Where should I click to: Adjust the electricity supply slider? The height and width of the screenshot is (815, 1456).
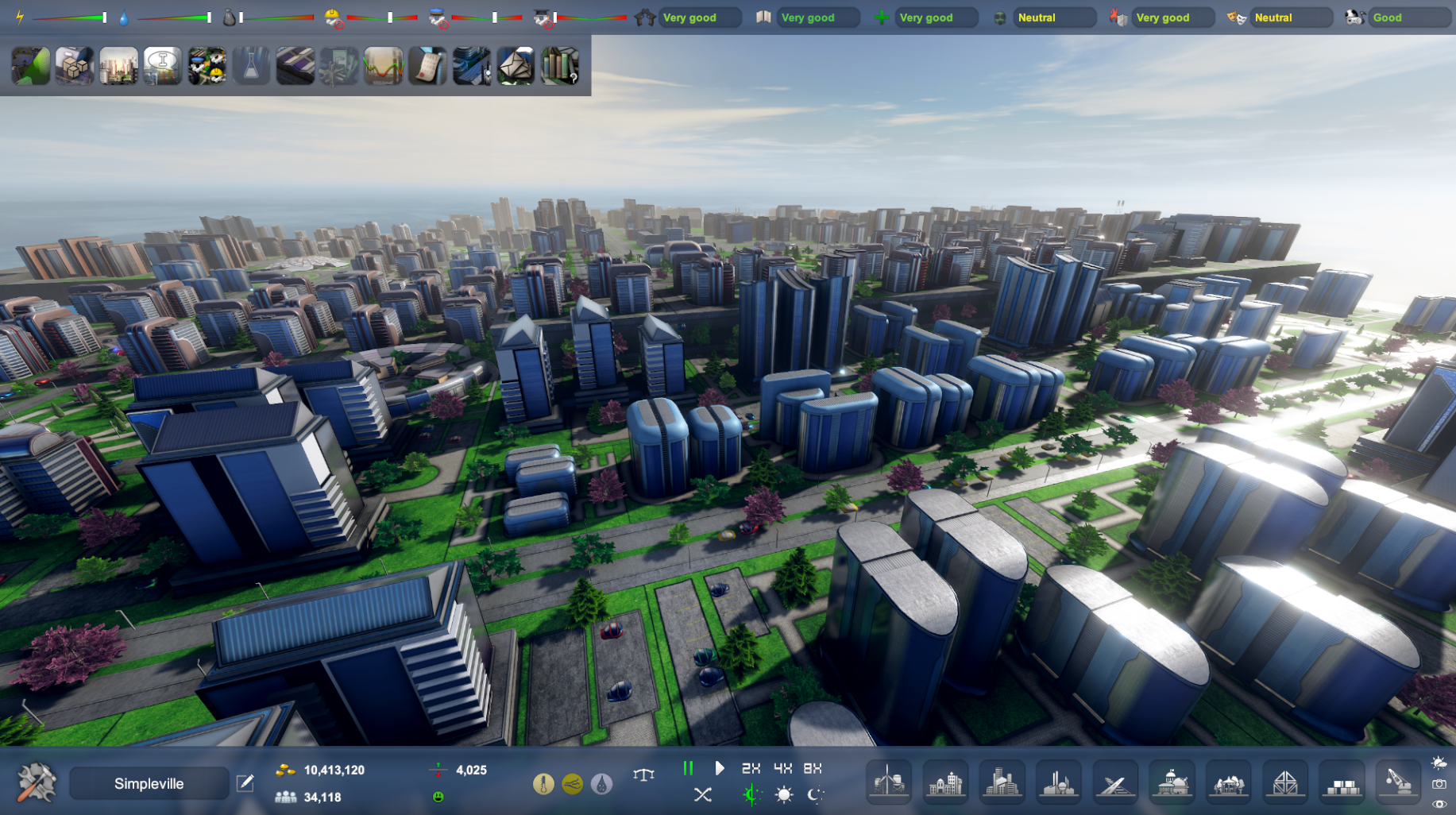pyautogui.click(x=71, y=17)
